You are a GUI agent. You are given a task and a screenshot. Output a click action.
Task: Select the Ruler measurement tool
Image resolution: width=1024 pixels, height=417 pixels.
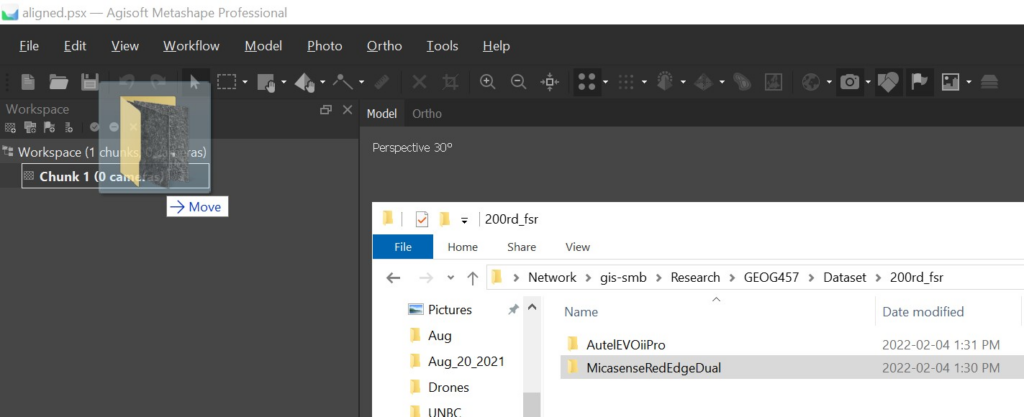[383, 82]
